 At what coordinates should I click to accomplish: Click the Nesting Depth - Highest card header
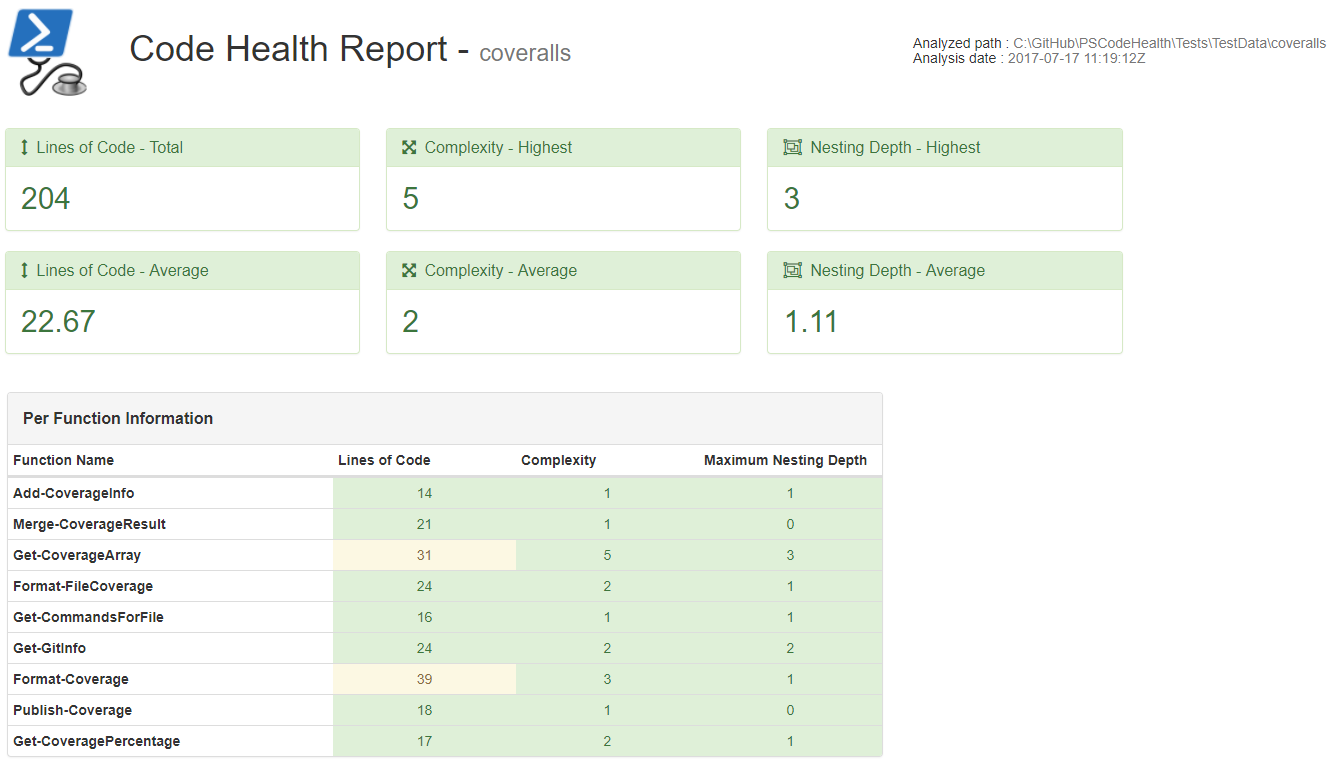click(944, 147)
